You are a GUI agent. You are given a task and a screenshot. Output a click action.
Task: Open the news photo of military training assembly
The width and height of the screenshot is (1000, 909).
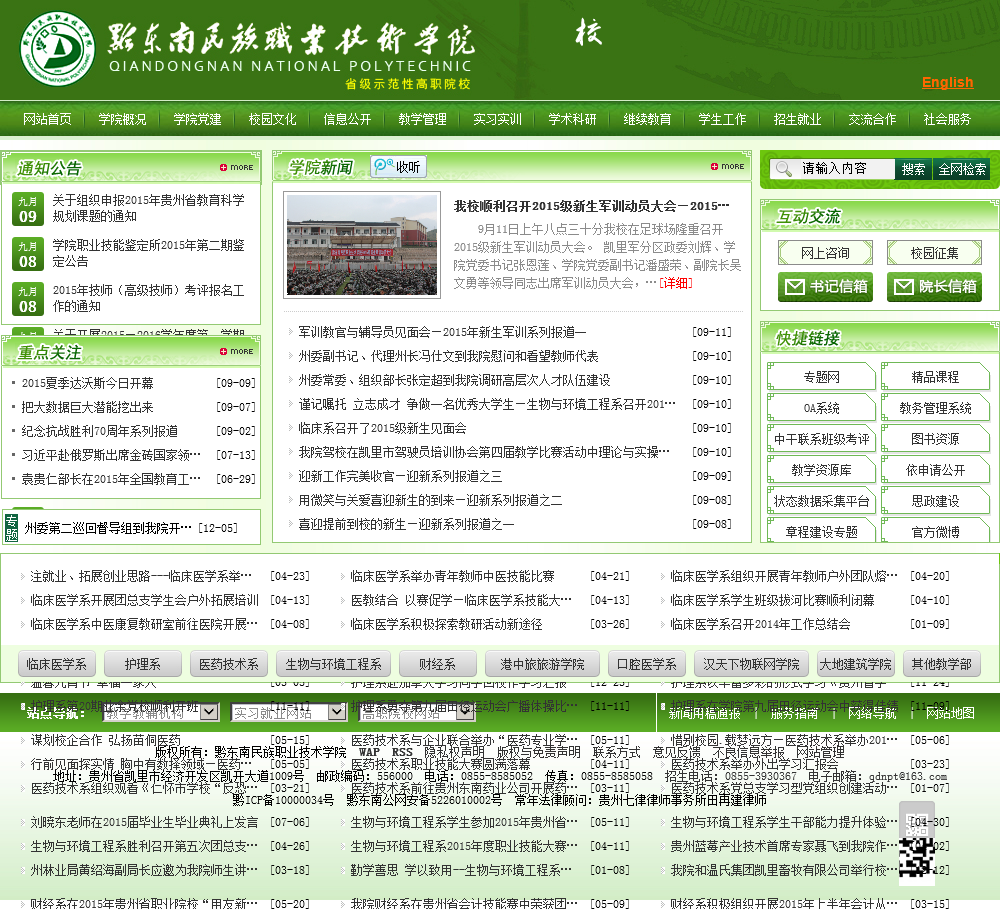click(x=362, y=245)
